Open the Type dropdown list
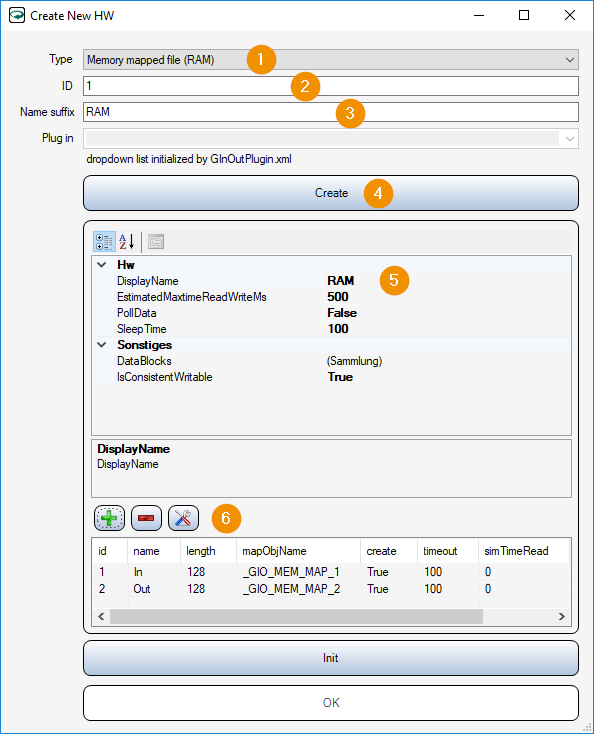 pyautogui.click(x=569, y=60)
